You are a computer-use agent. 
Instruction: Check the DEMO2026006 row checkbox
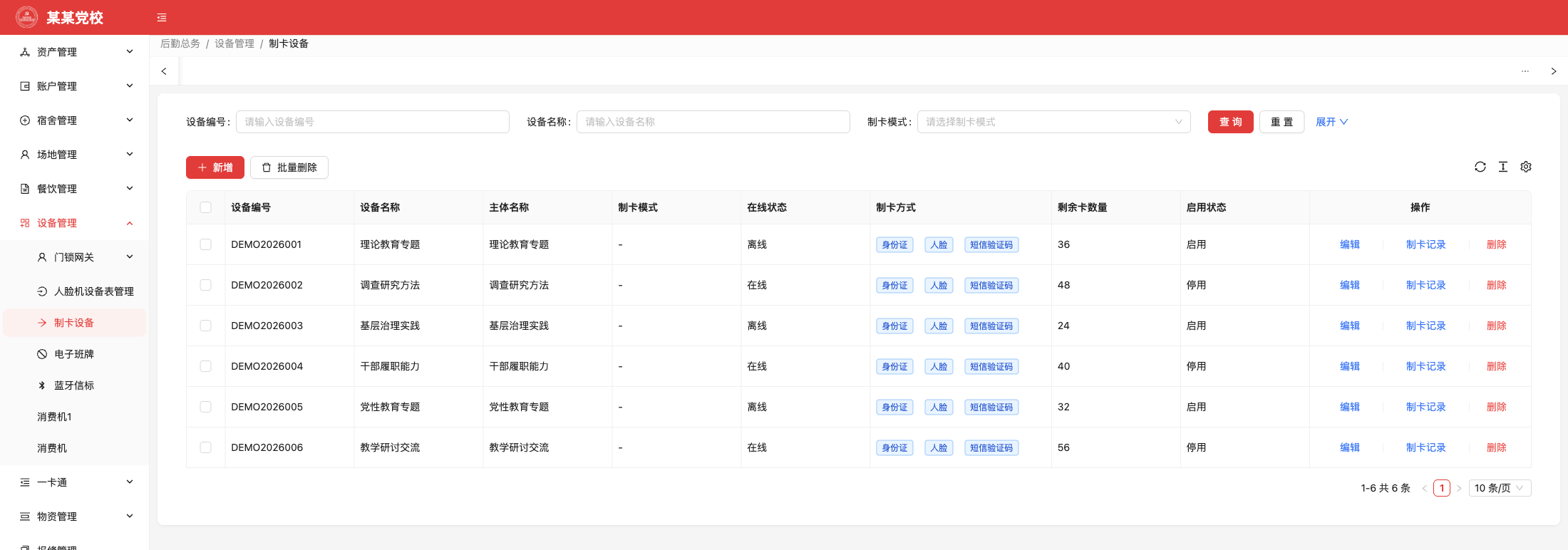pos(206,447)
